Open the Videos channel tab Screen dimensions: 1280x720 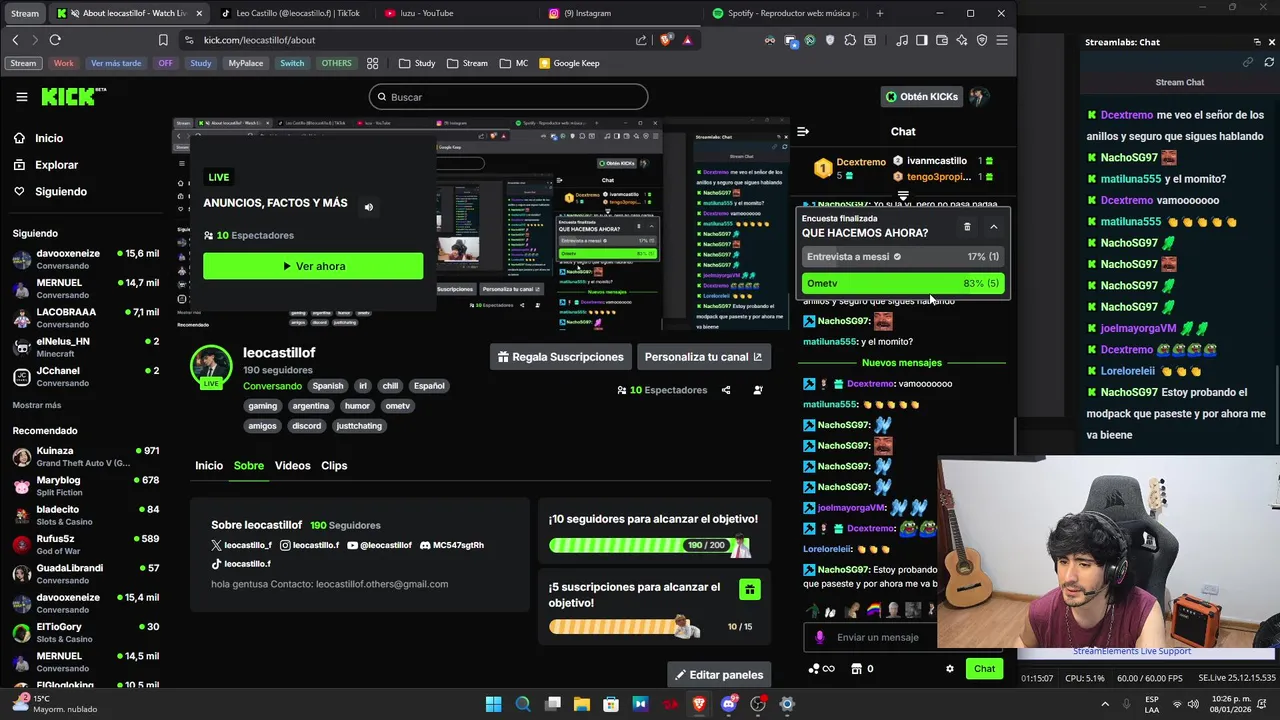(x=293, y=466)
